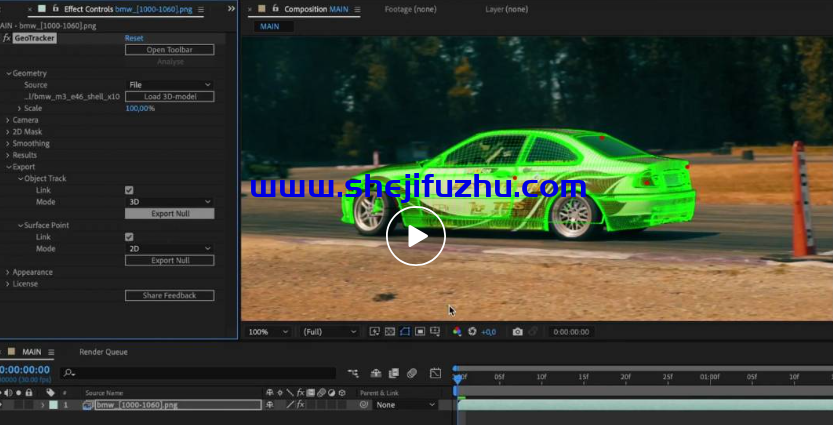Image resolution: width=833 pixels, height=425 pixels.
Task: Expand the Smoothing section
Action: [8, 143]
